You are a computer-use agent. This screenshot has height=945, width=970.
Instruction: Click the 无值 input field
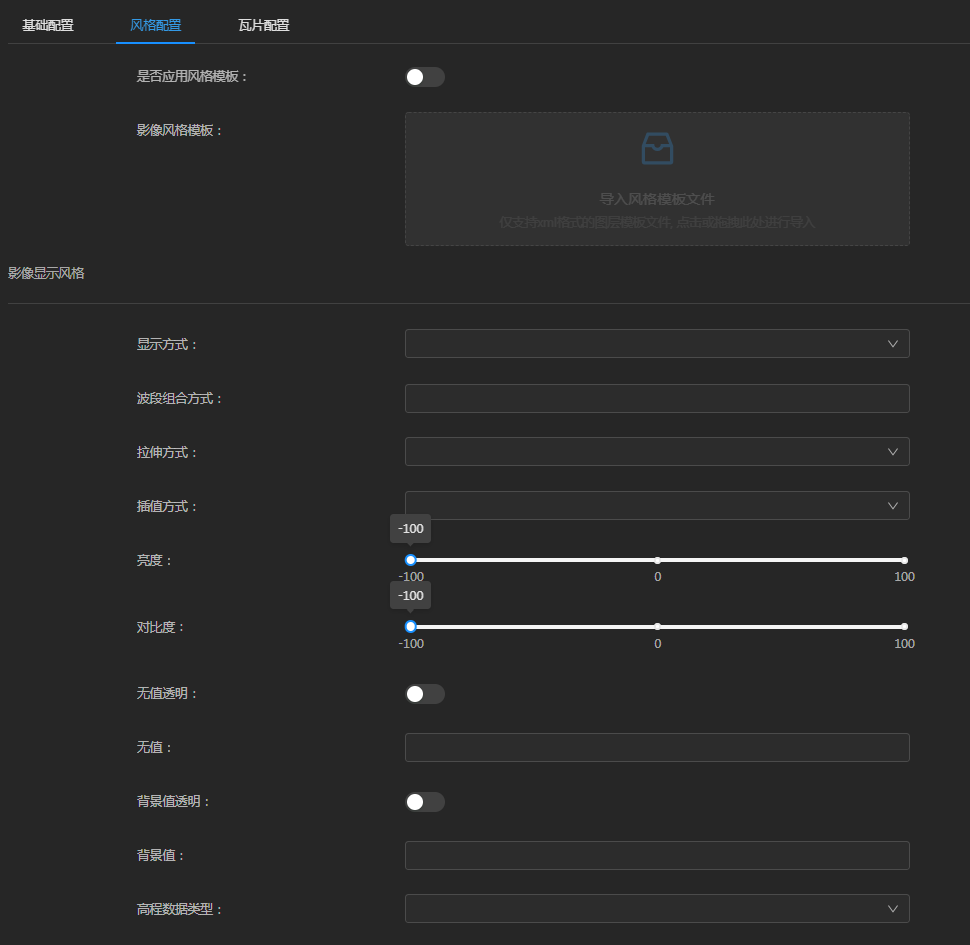657,747
